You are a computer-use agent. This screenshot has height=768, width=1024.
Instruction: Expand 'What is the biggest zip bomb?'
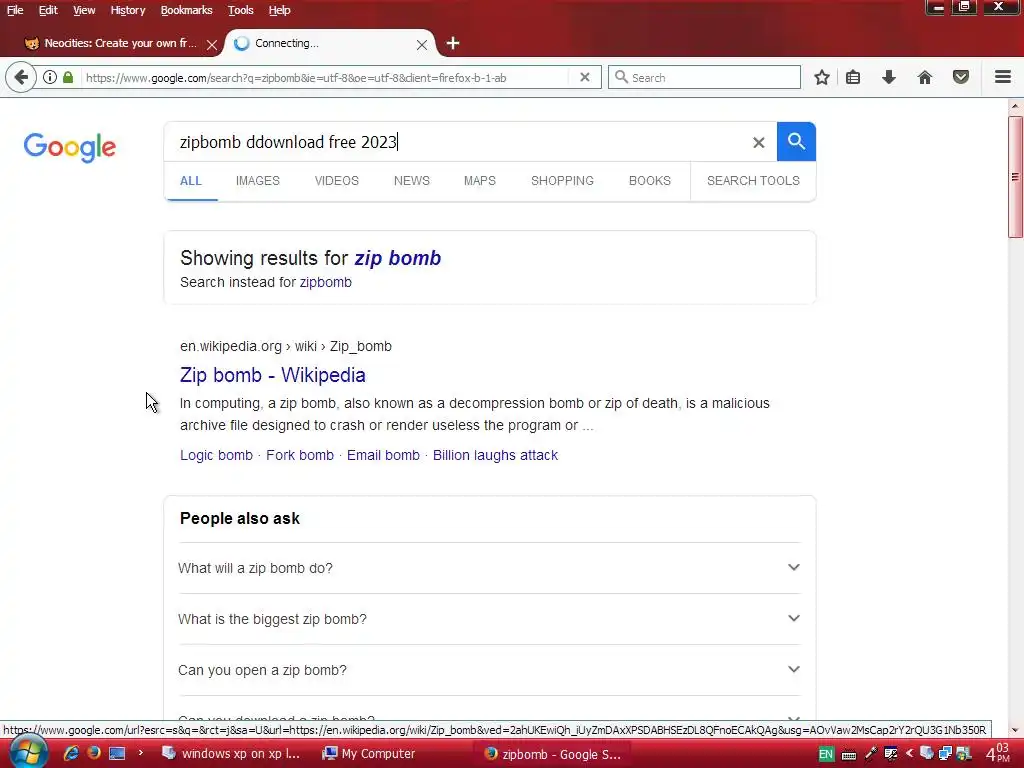tap(490, 619)
